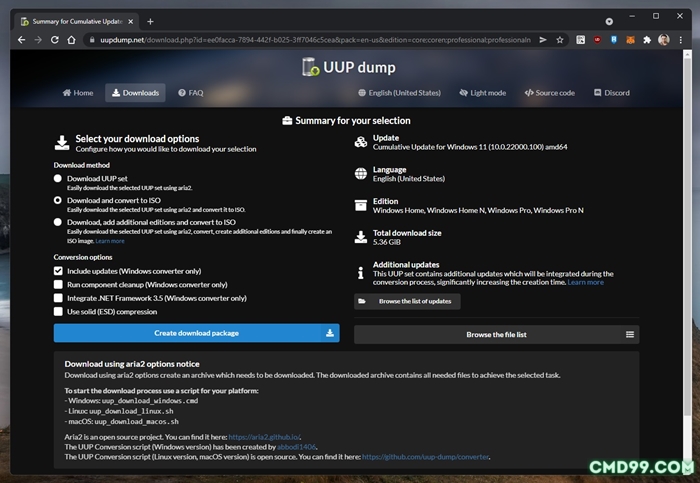Open the Chrome profile avatar
The height and width of the screenshot is (483, 700).
pos(663,40)
